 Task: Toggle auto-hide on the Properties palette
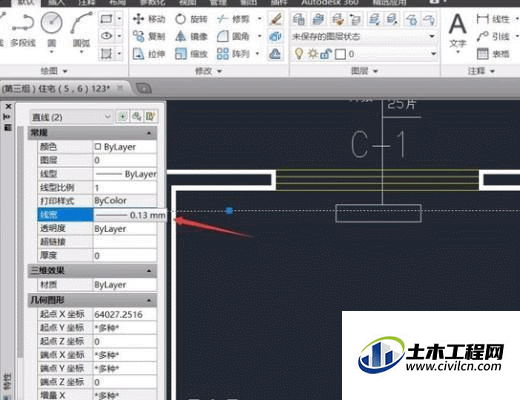[7, 117]
